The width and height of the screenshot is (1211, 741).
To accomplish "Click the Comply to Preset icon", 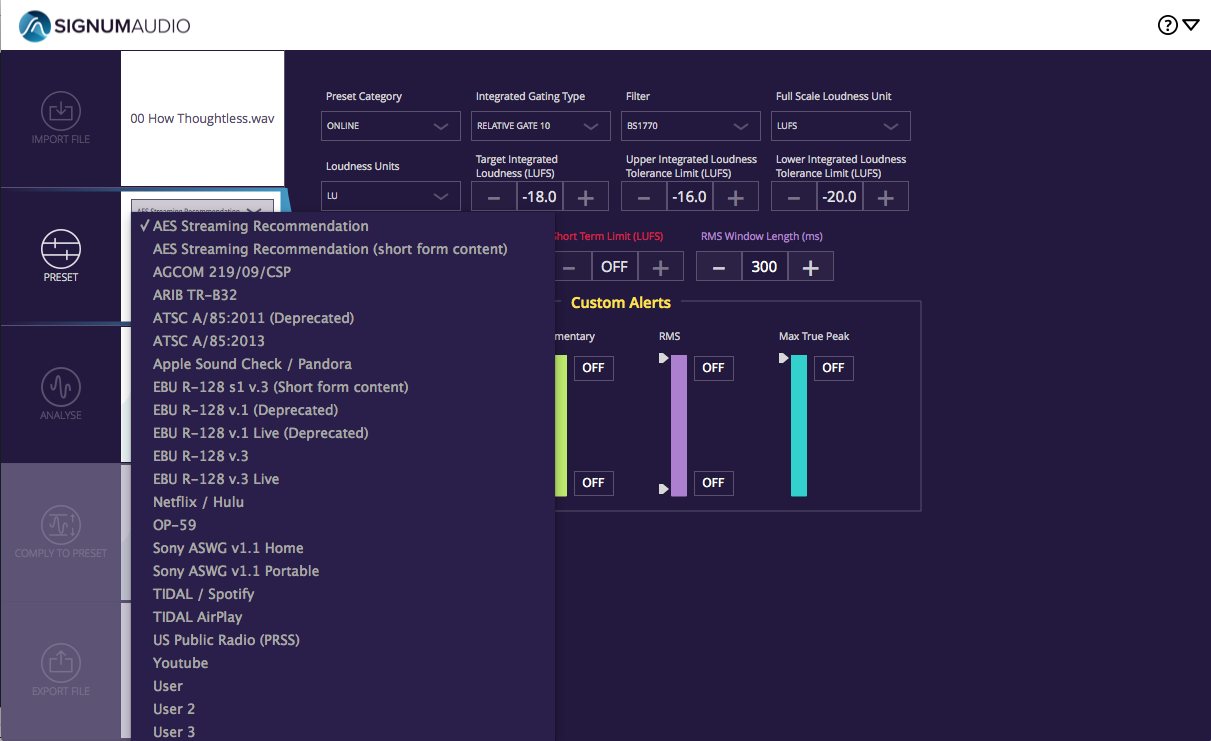I will pyautogui.click(x=60, y=525).
